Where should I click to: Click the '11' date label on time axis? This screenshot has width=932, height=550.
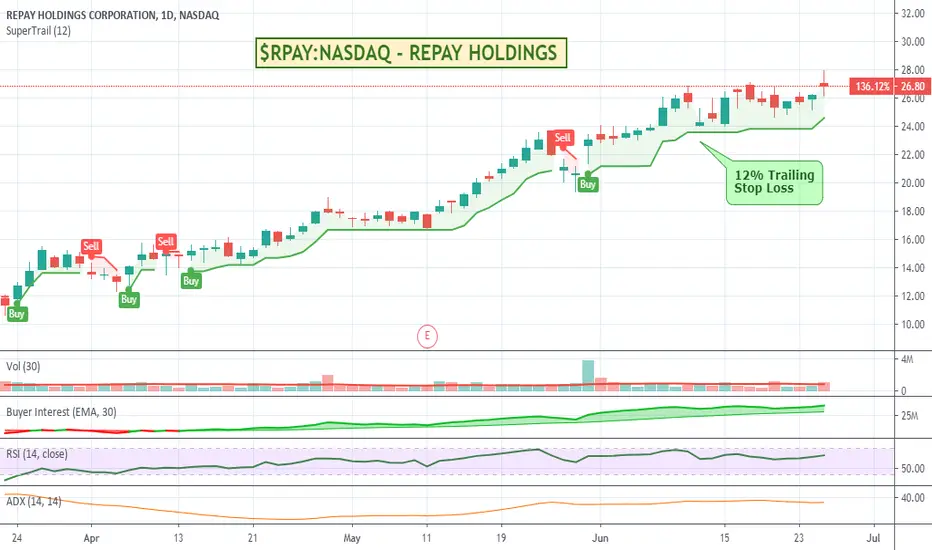[x=426, y=538]
